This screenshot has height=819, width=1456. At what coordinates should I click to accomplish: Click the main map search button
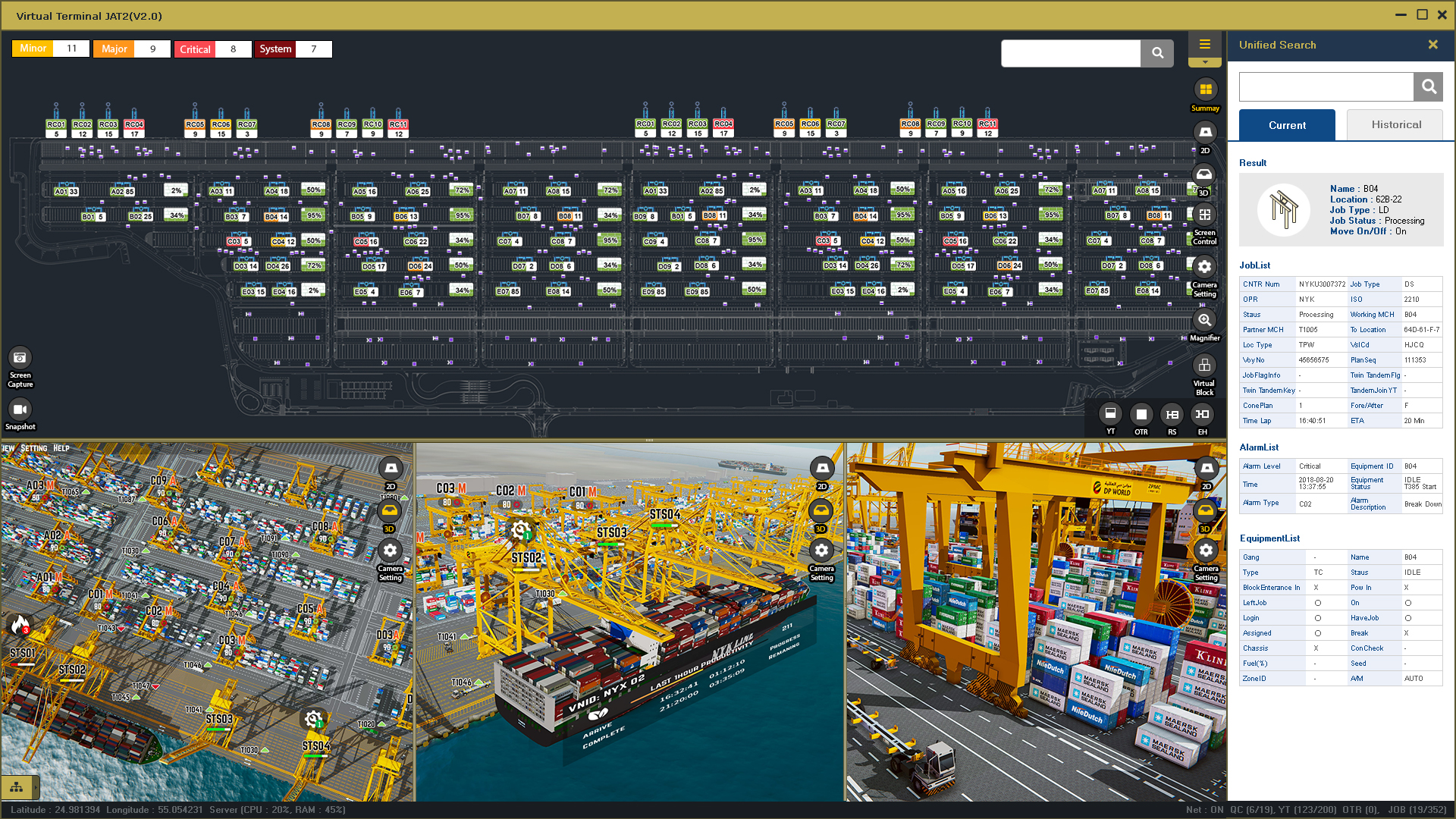tap(1157, 53)
